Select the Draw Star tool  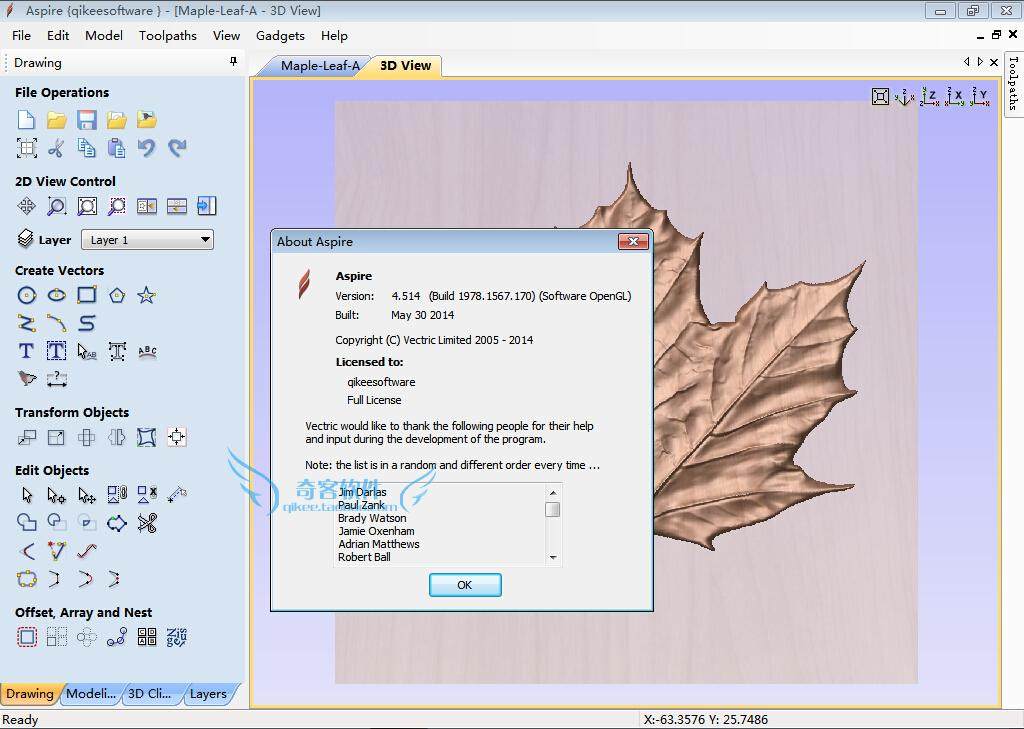point(146,295)
